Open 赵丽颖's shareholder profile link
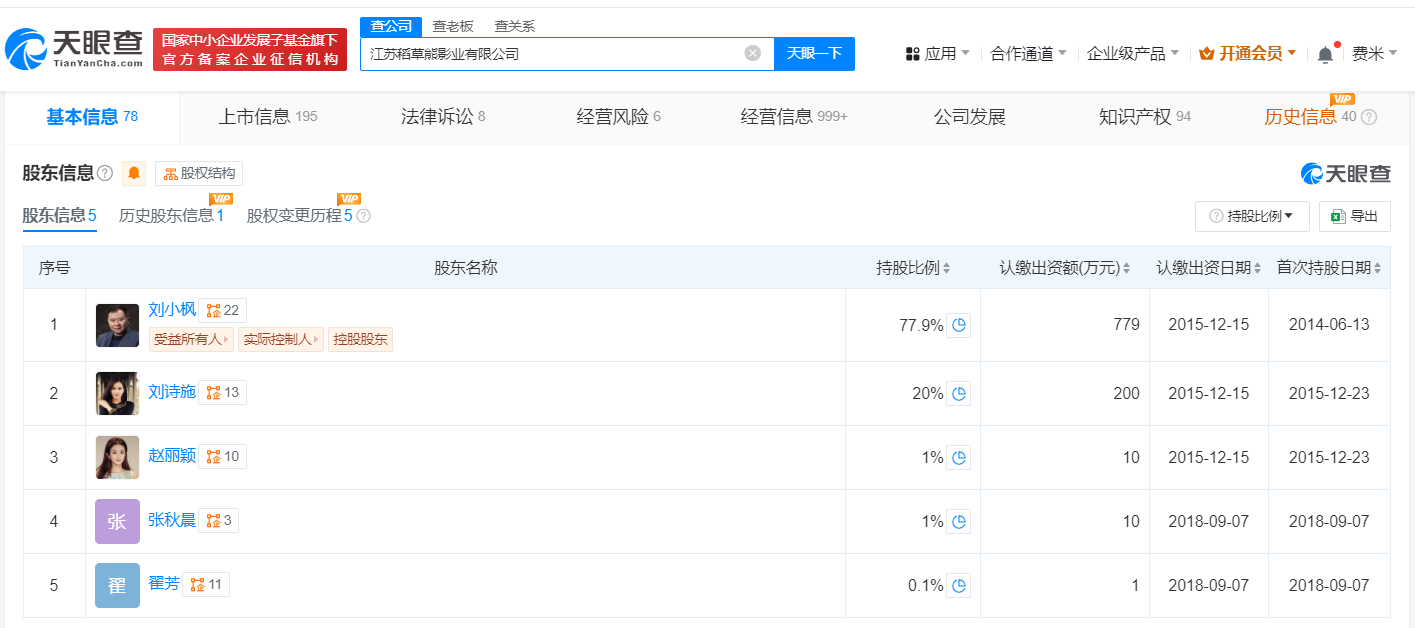This screenshot has width=1415, height=628. click(171, 455)
